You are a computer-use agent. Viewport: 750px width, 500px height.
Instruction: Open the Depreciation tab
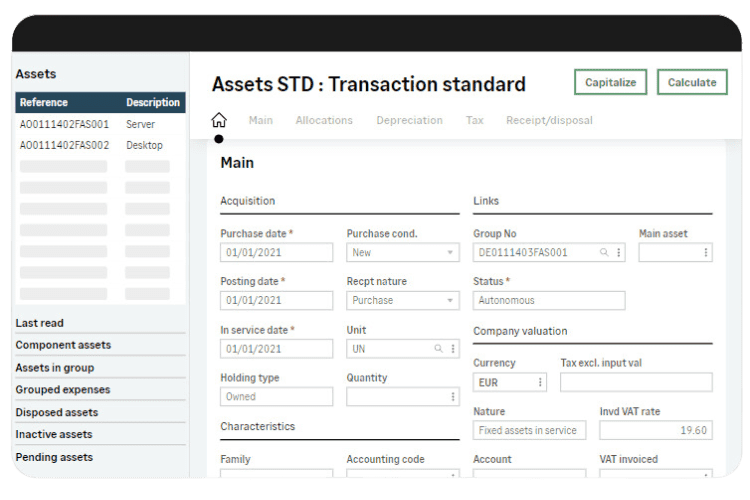coord(409,120)
